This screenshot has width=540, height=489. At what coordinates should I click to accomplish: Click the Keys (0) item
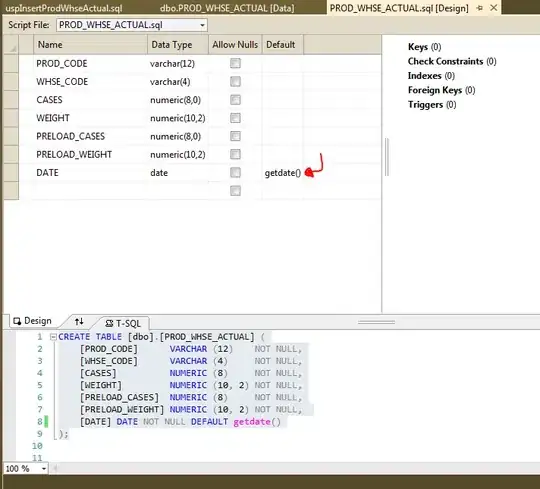pos(424,47)
